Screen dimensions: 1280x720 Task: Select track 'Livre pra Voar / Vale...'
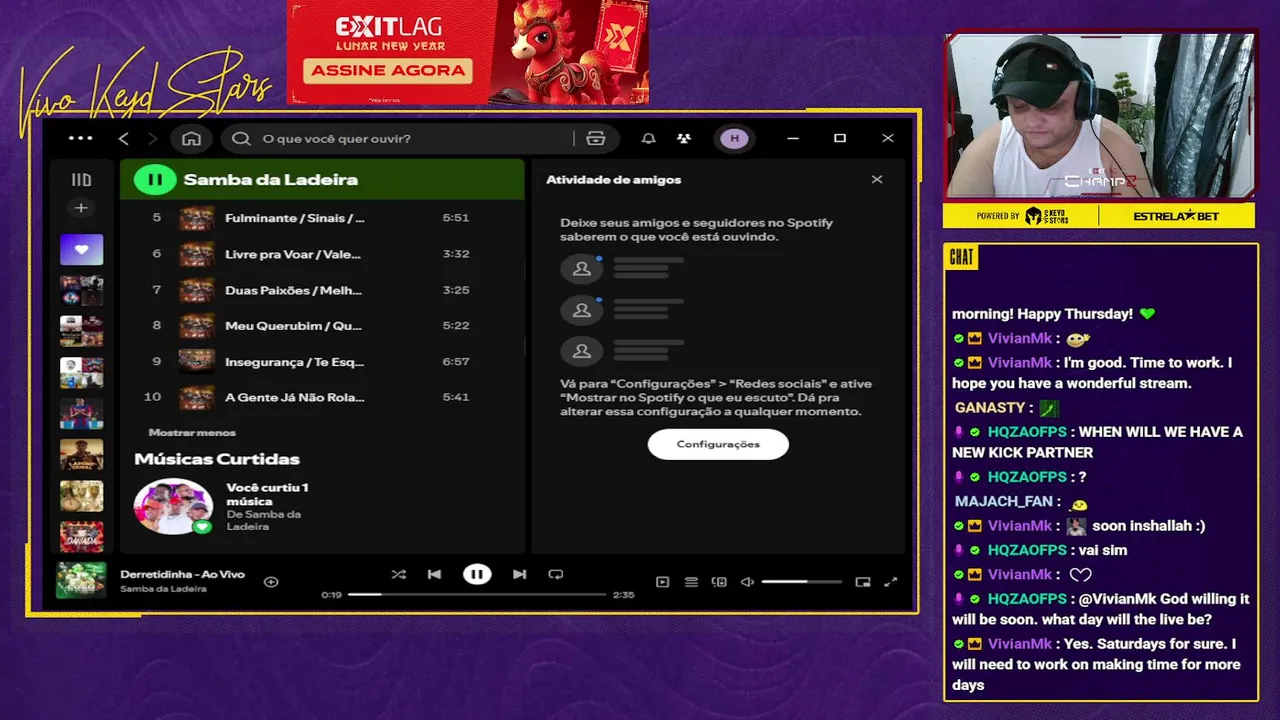click(x=295, y=254)
